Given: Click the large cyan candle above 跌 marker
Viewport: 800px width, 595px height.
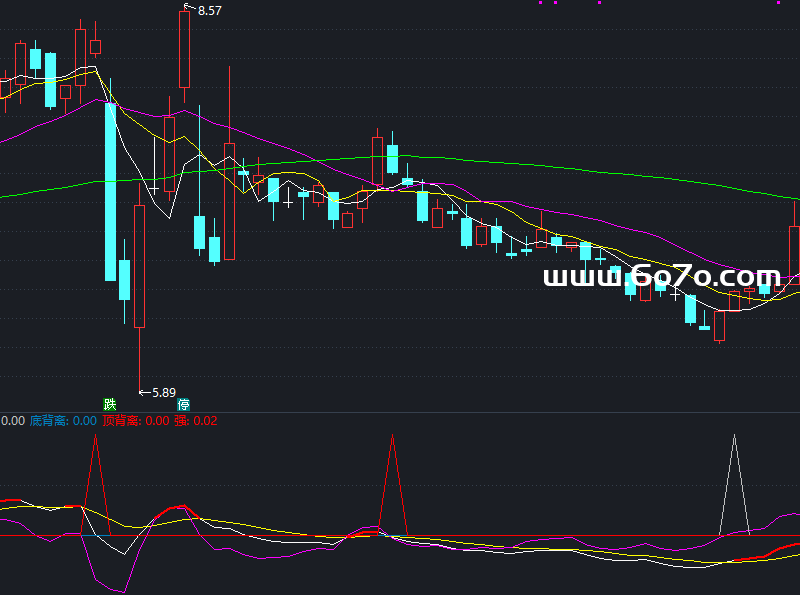Looking at the screenshot, I should click(x=111, y=190).
